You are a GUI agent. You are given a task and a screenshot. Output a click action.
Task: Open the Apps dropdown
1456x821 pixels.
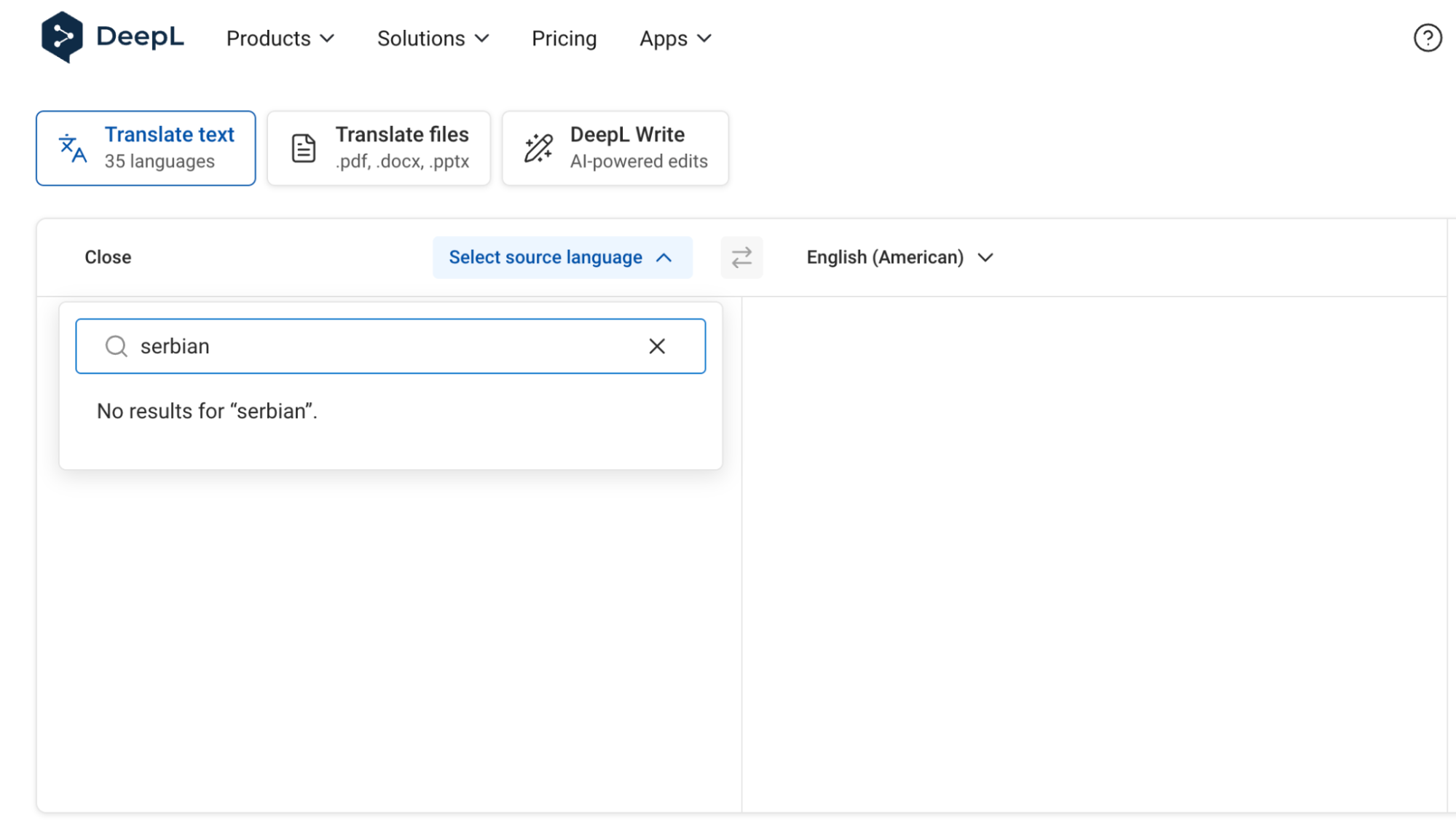coord(674,39)
